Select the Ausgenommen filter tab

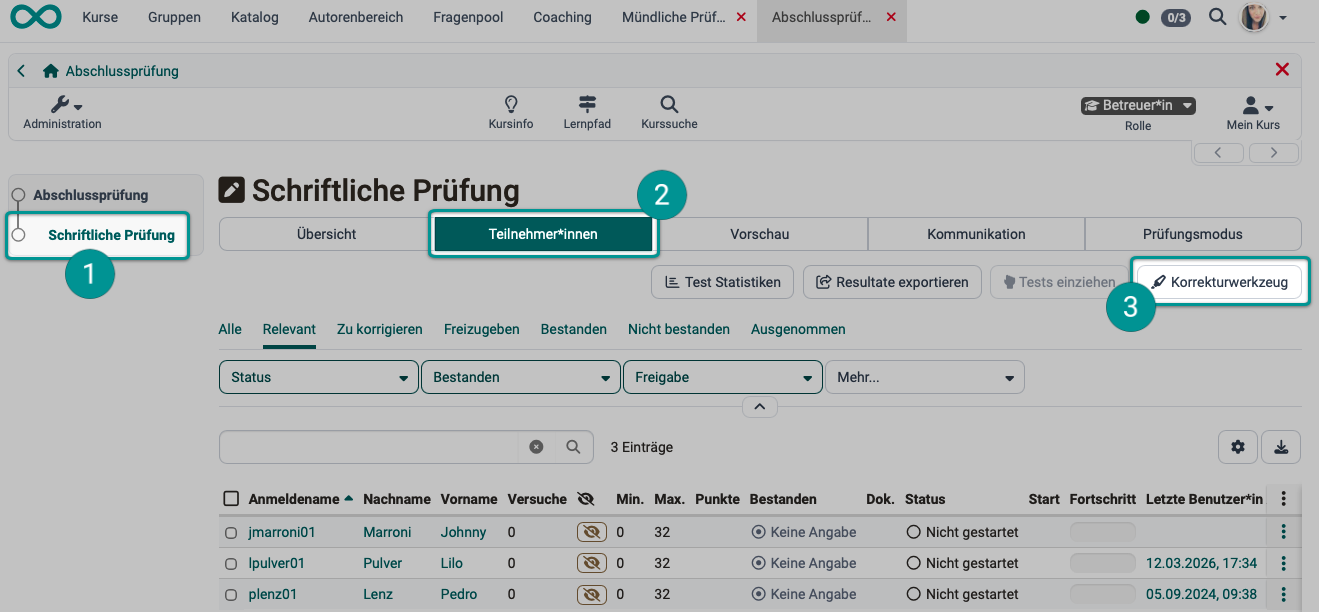point(798,329)
